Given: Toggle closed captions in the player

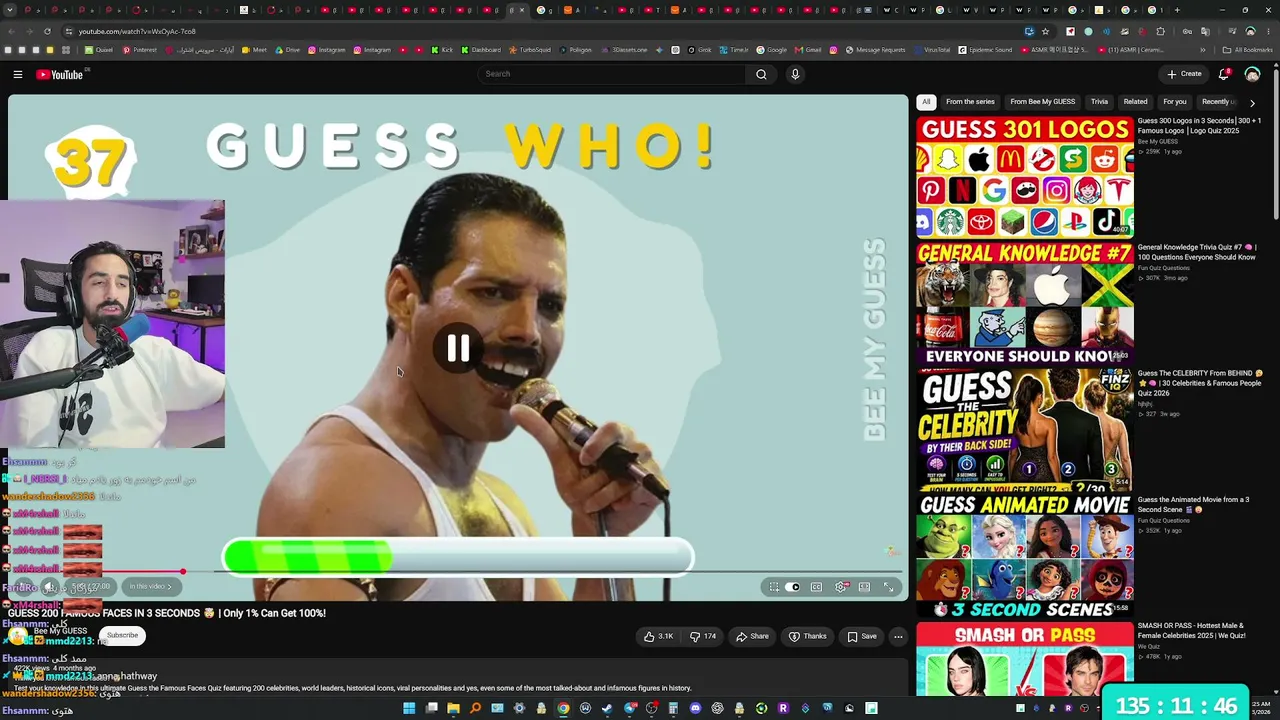Looking at the screenshot, I should coord(816,587).
